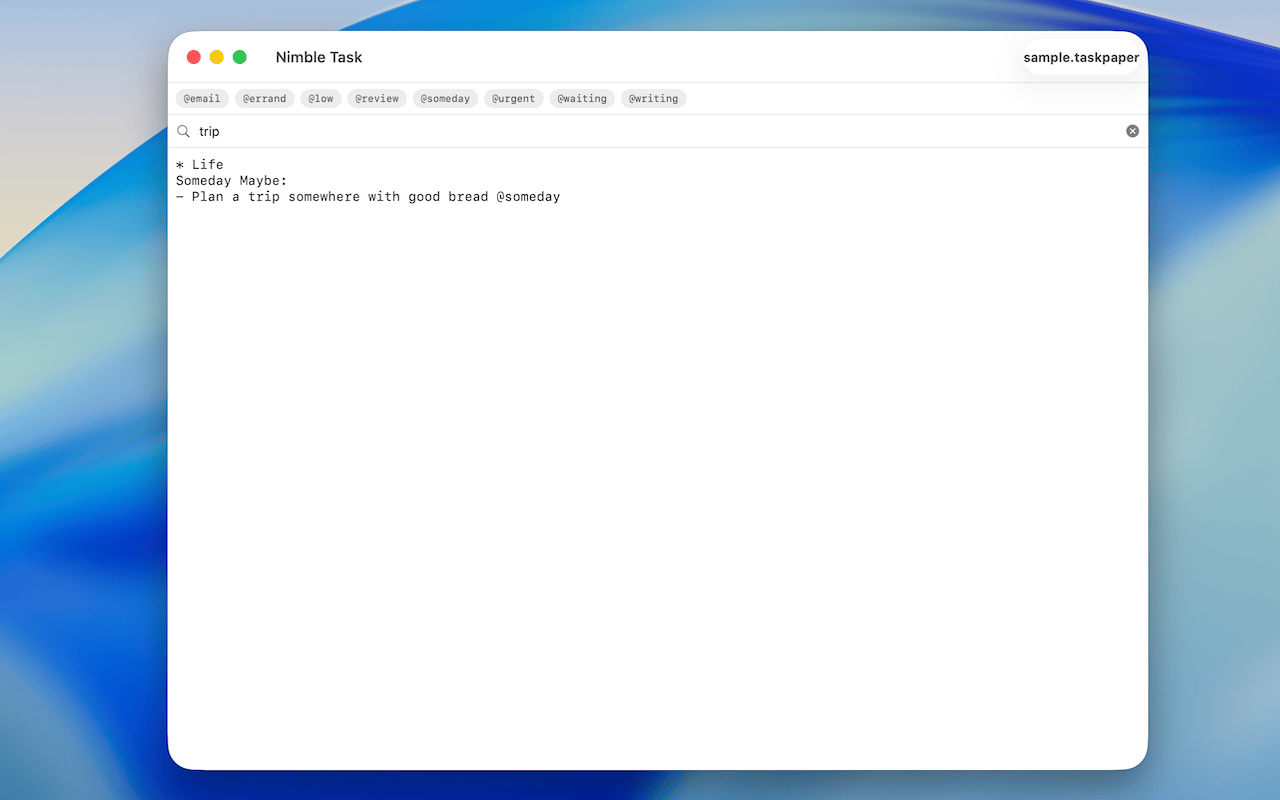Screen dimensions: 1280x800
Task: Close the Nimble Task window
Action: [194, 57]
